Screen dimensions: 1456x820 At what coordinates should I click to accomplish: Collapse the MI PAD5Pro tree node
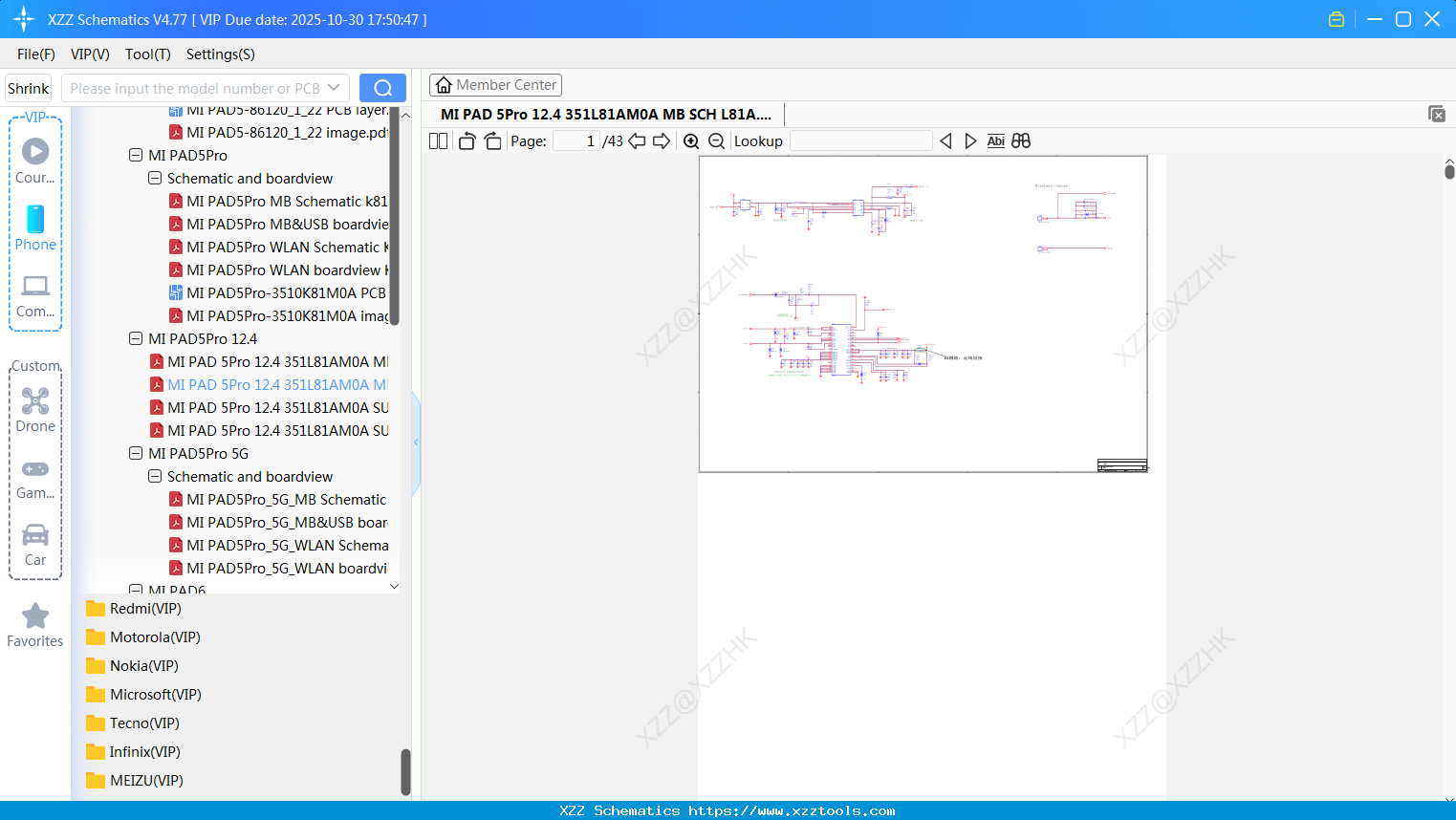point(136,155)
